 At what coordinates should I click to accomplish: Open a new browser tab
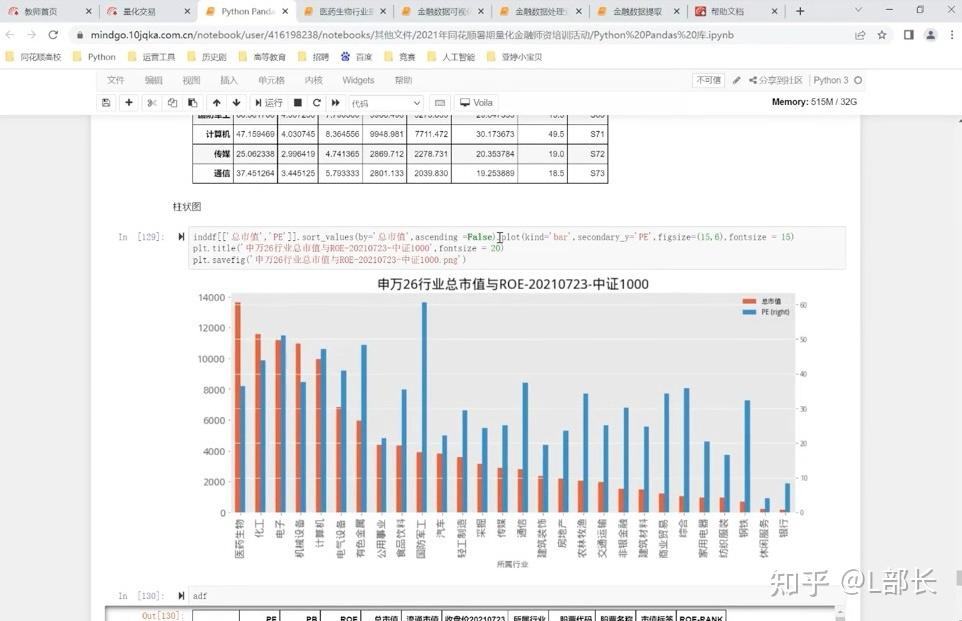point(800,11)
